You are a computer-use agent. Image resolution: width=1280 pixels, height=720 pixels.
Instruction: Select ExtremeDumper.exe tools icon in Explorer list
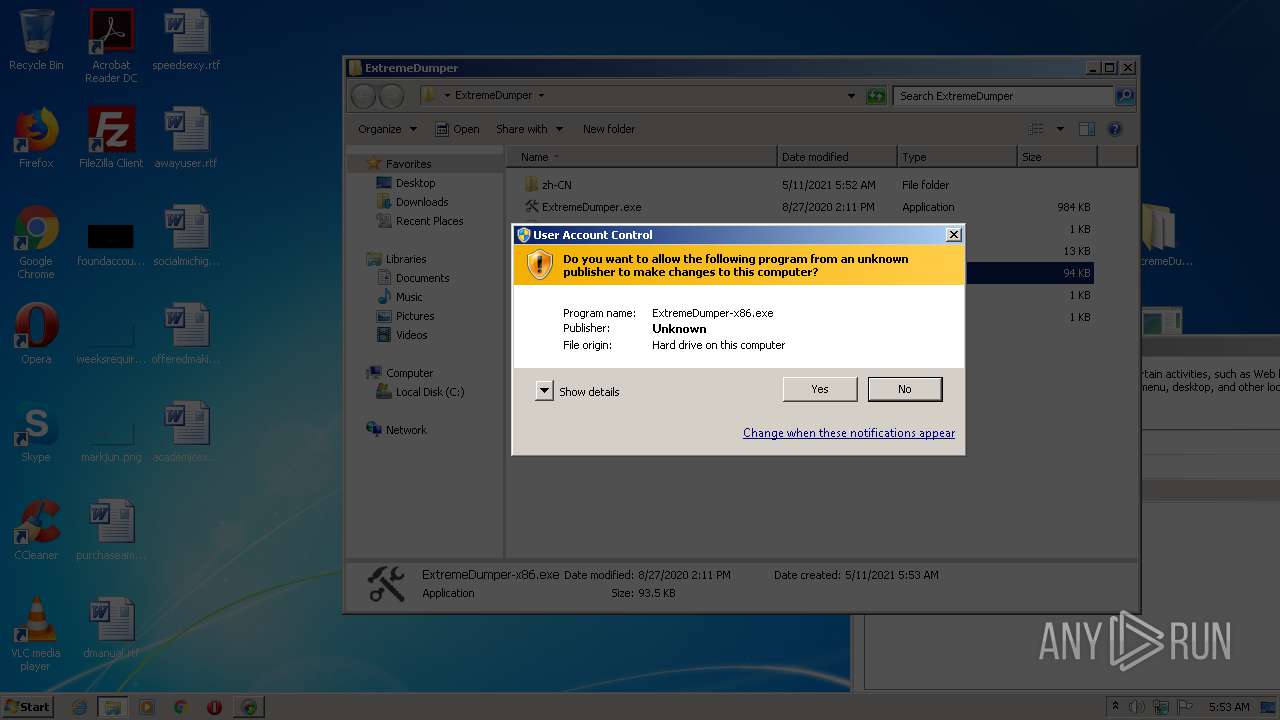tap(532, 207)
